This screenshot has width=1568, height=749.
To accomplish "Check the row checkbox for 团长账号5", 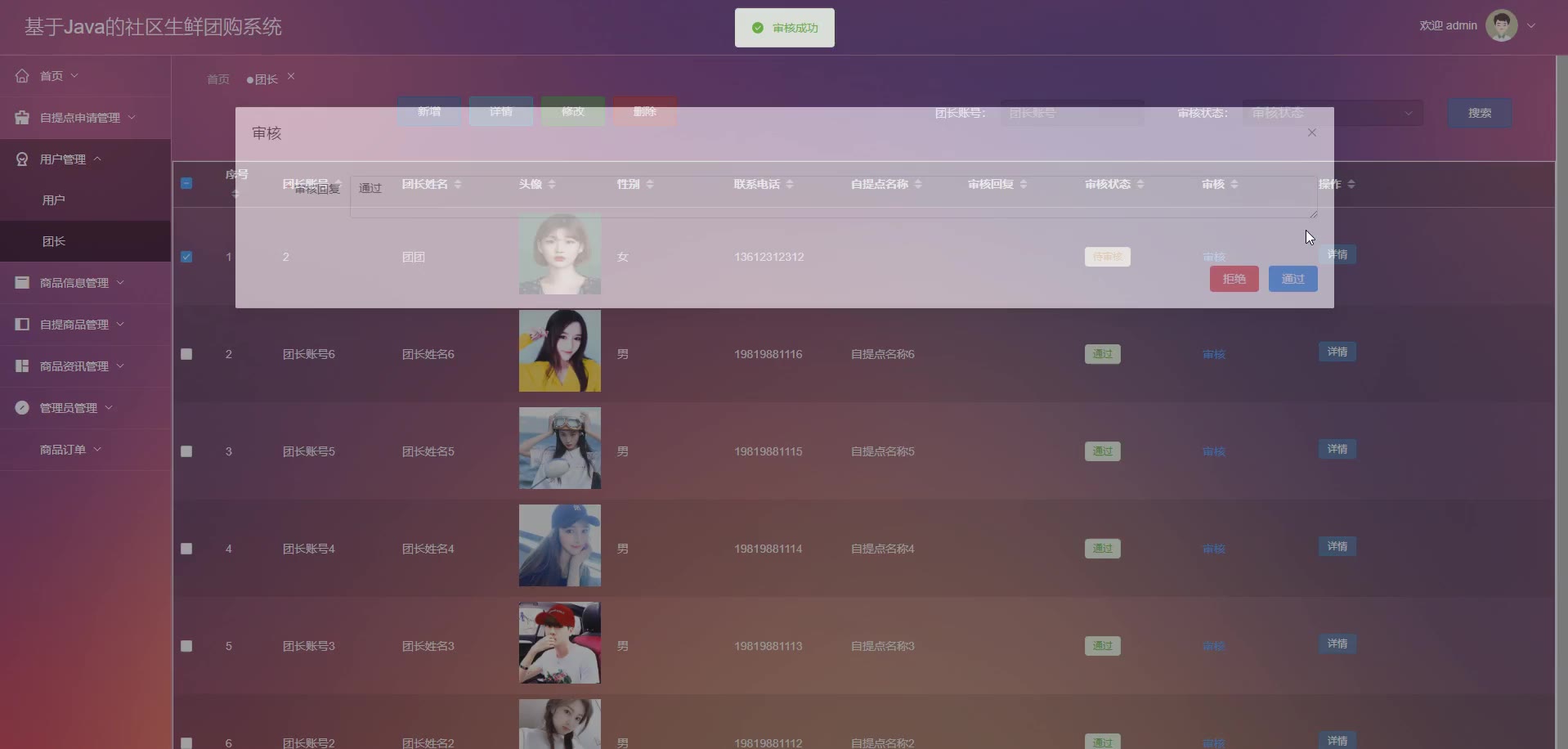I will tap(186, 451).
